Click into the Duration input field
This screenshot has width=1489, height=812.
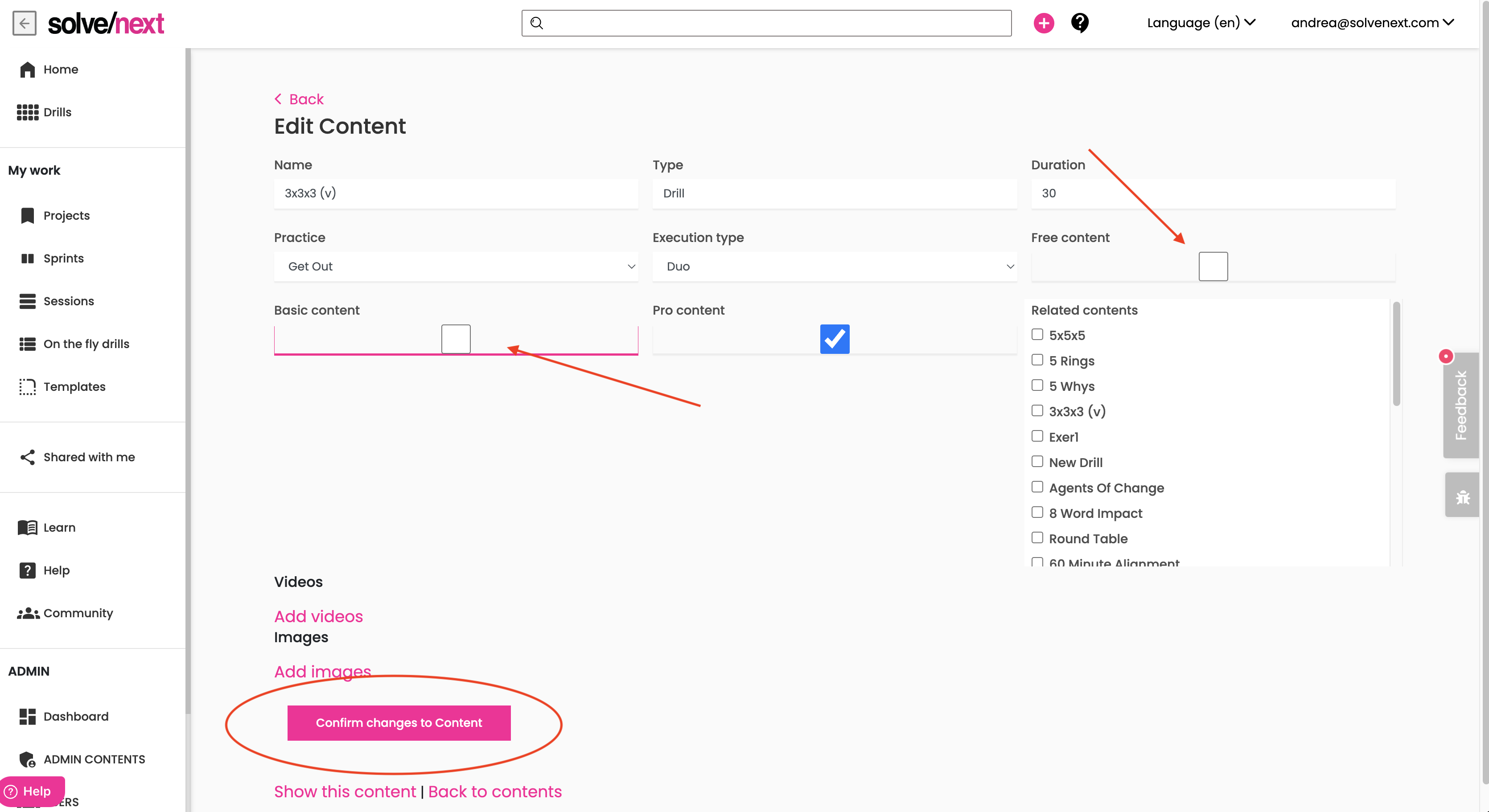(x=1213, y=193)
